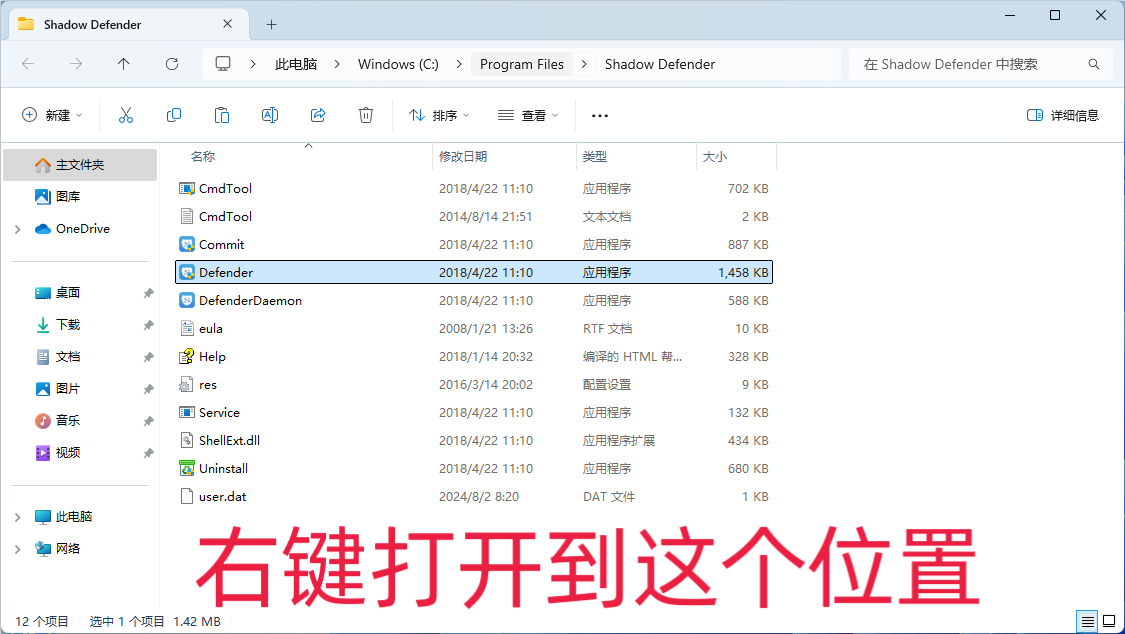This screenshot has width=1125, height=634.
Task: Sort by 大小 column header
Action: tap(714, 156)
